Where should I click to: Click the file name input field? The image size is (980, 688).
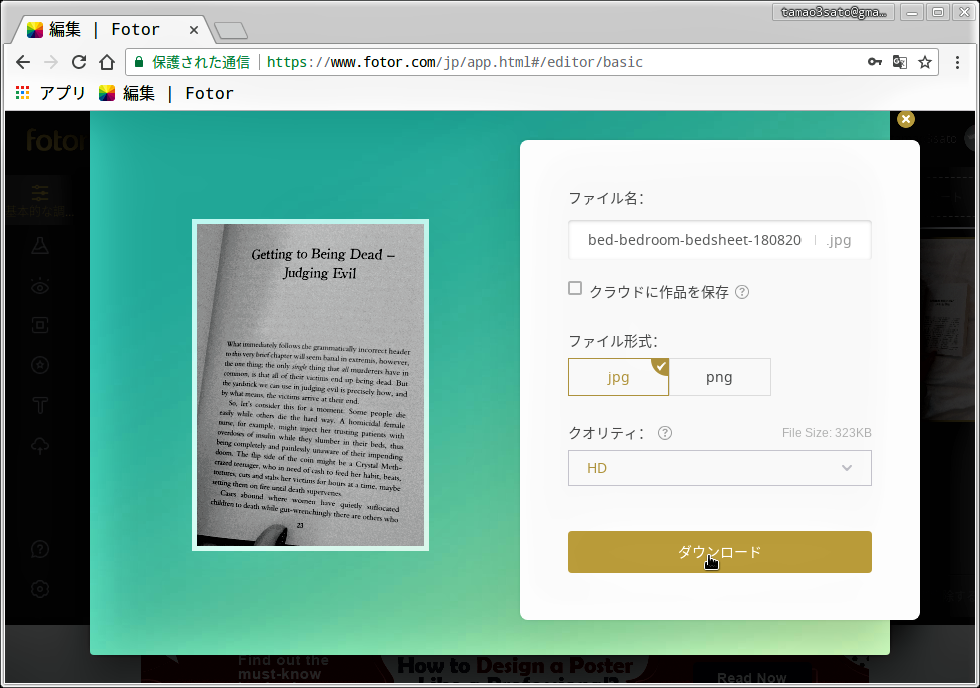coord(719,240)
